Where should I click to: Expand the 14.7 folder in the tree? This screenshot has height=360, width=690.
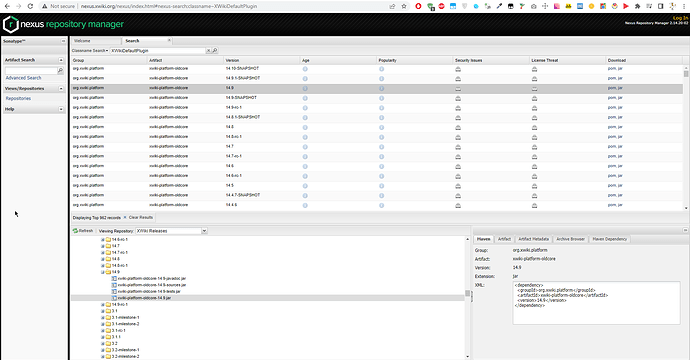[x=103, y=246]
